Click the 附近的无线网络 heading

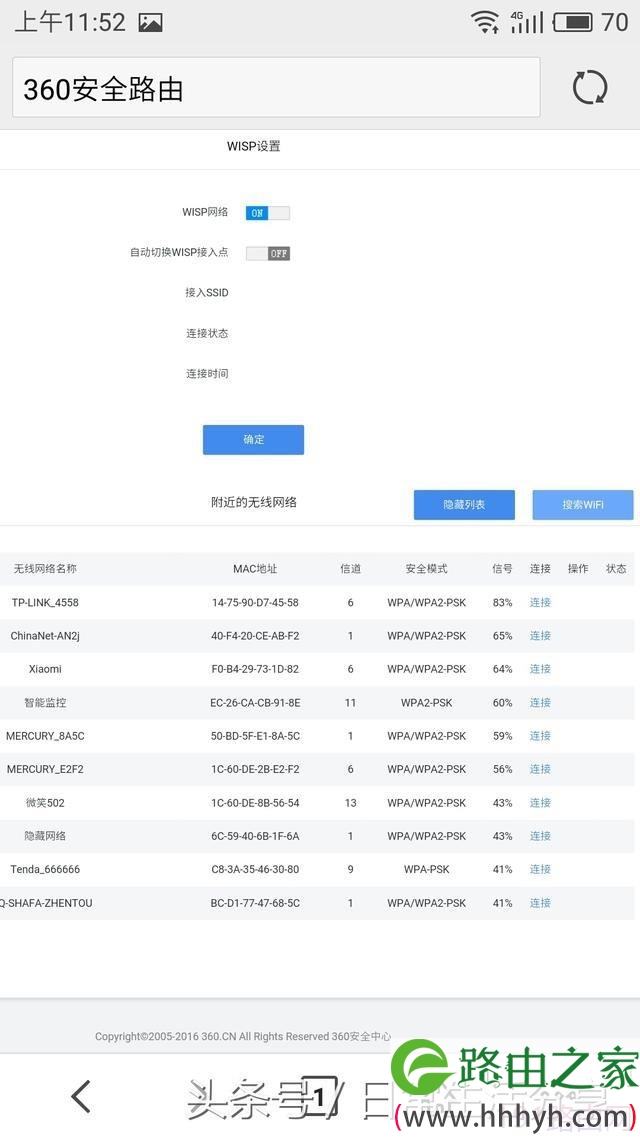click(253, 502)
